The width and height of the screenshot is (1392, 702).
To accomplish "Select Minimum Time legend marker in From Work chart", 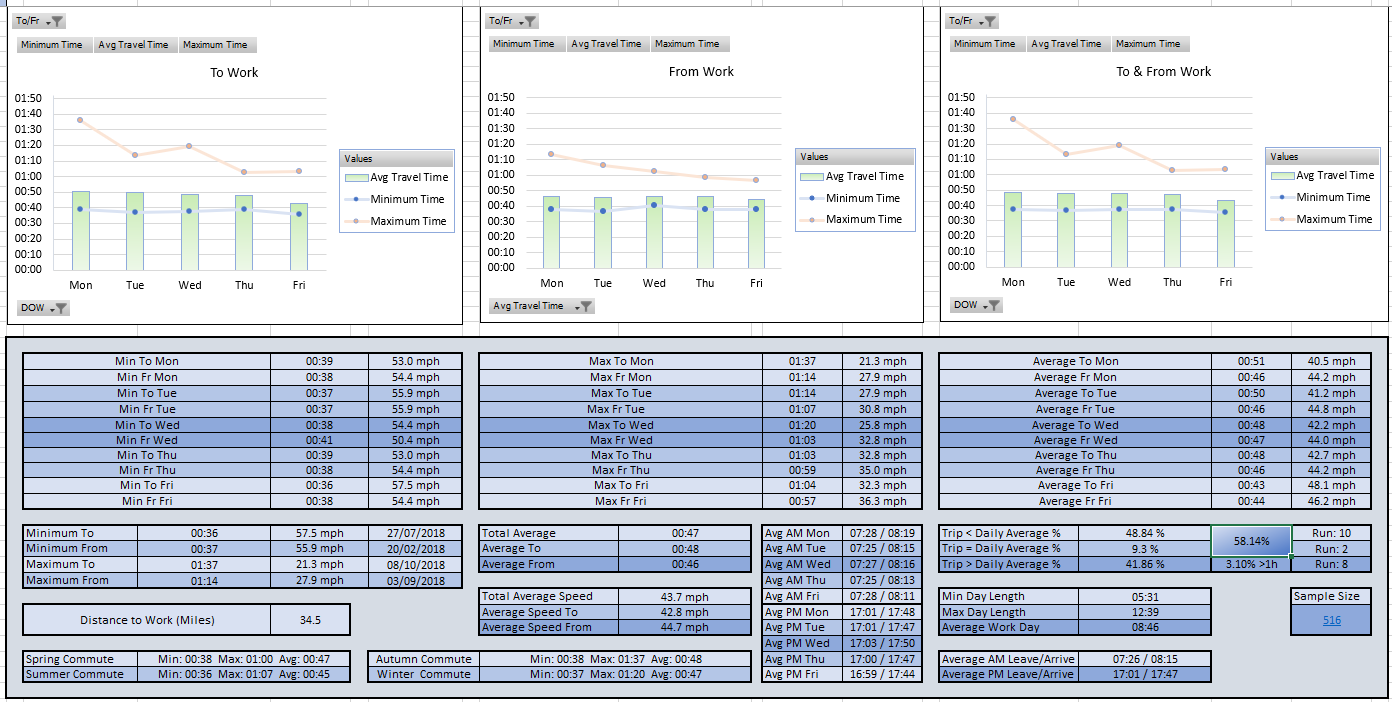I will (813, 198).
